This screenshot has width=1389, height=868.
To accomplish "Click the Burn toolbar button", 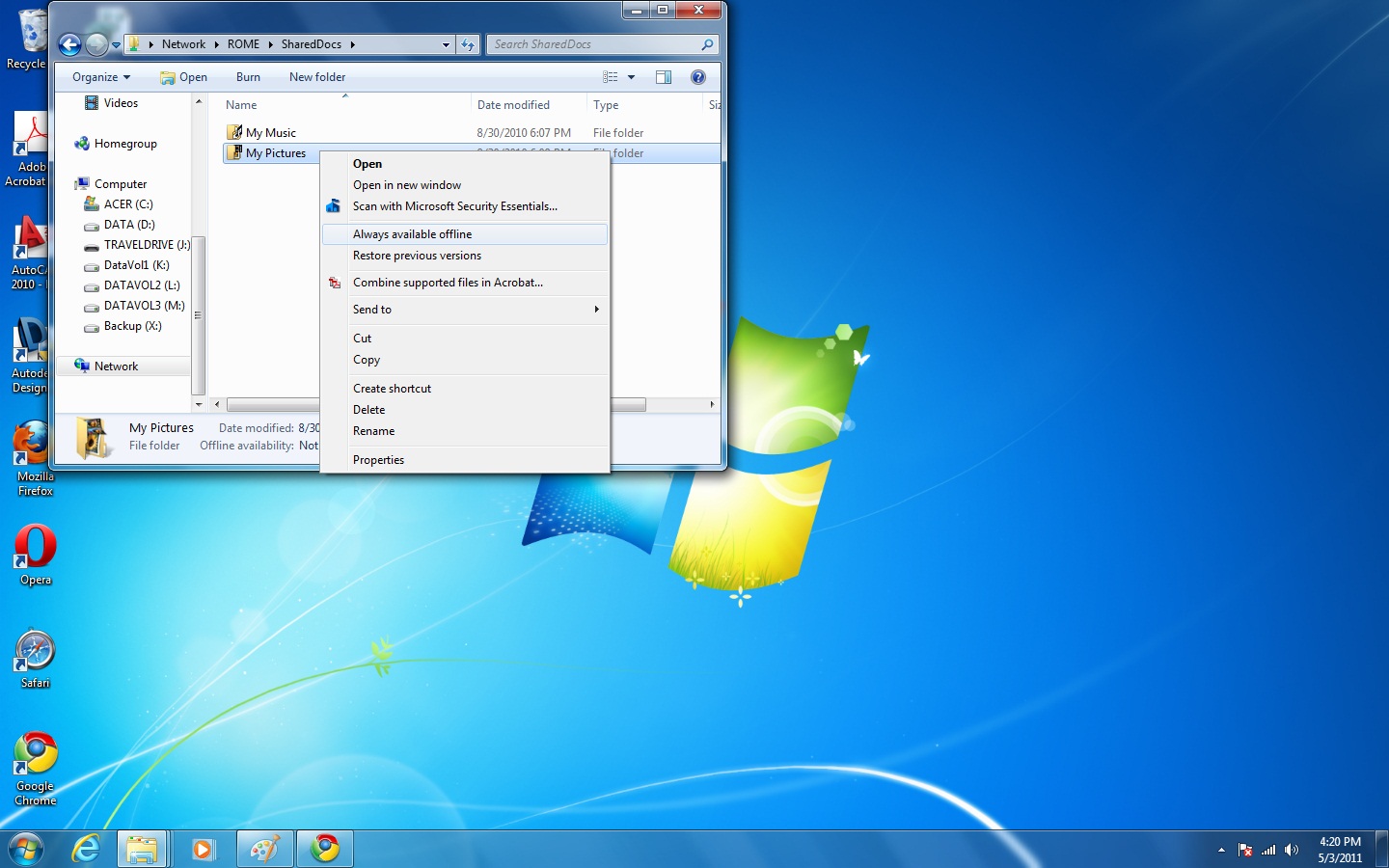I will pos(248,77).
